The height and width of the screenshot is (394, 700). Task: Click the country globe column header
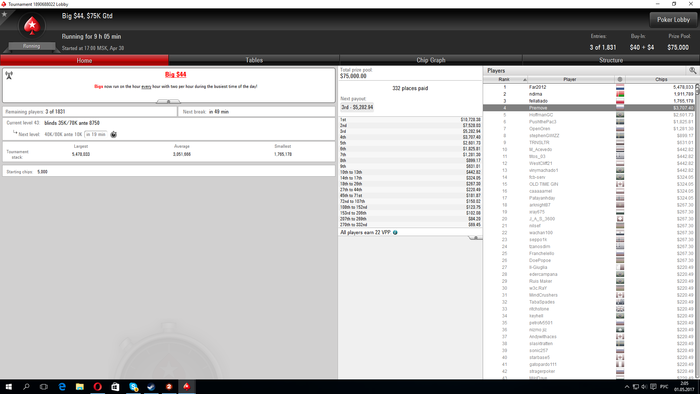pyautogui.click(x=620, y=79)
